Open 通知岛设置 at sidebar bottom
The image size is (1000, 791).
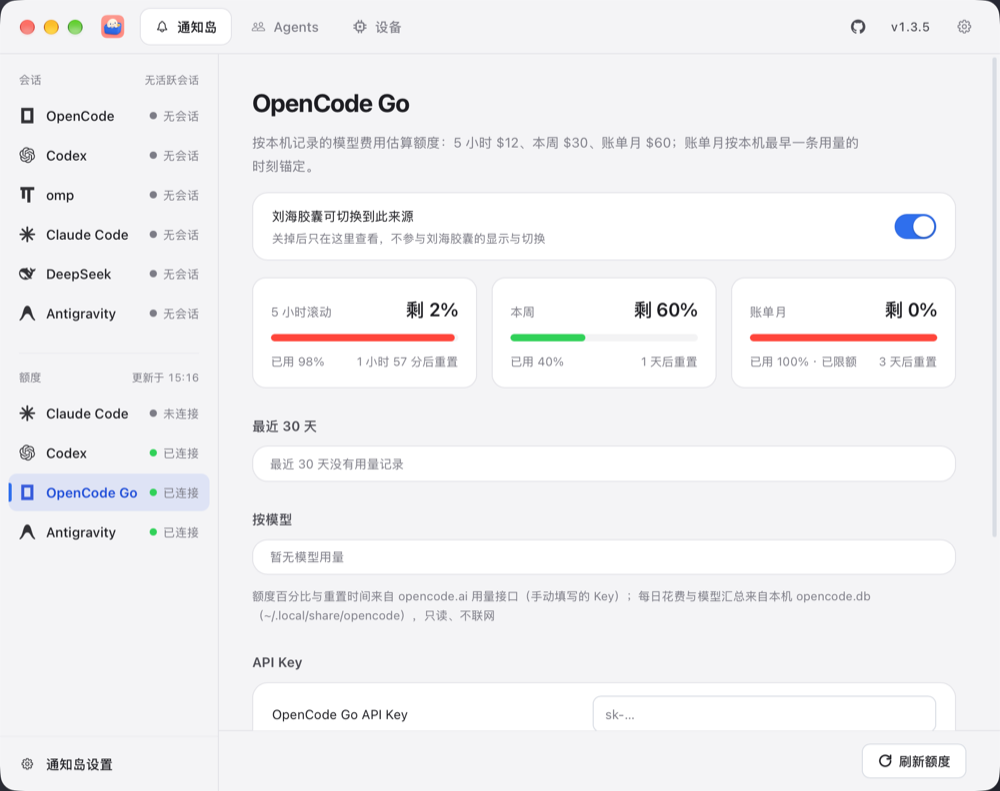coord(109,764)
